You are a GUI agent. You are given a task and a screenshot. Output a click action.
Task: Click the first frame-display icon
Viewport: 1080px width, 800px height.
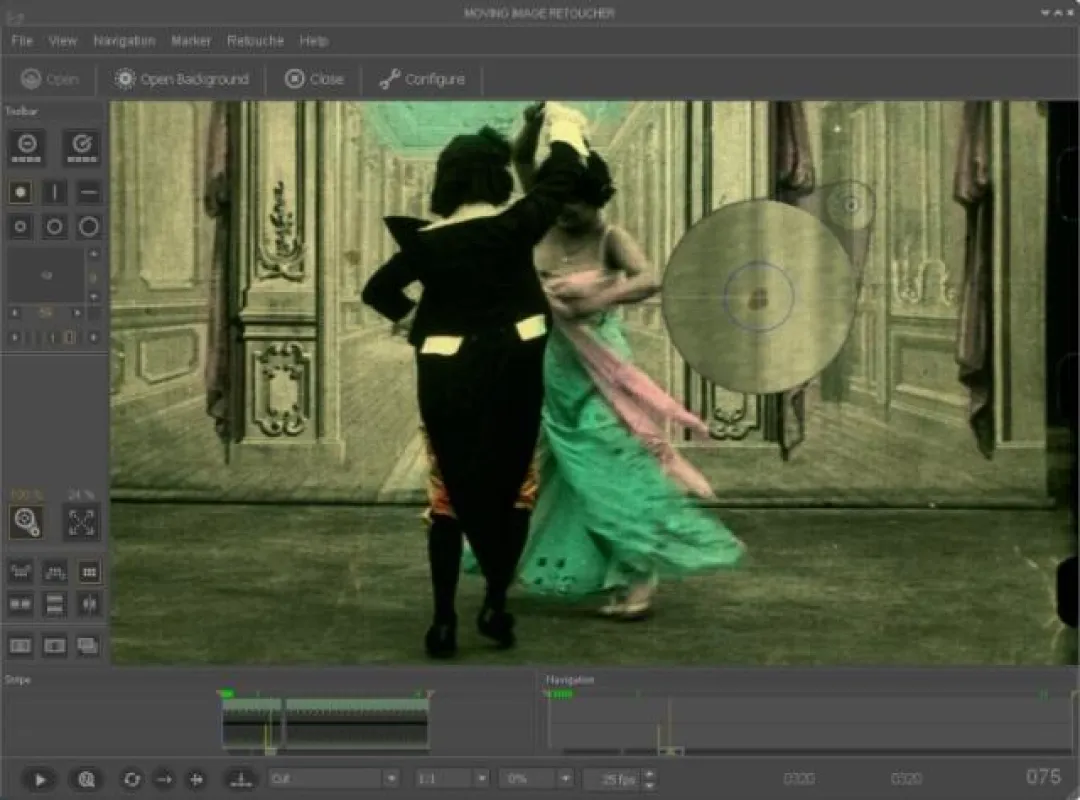pyautogui.click(x=21, y=646)
